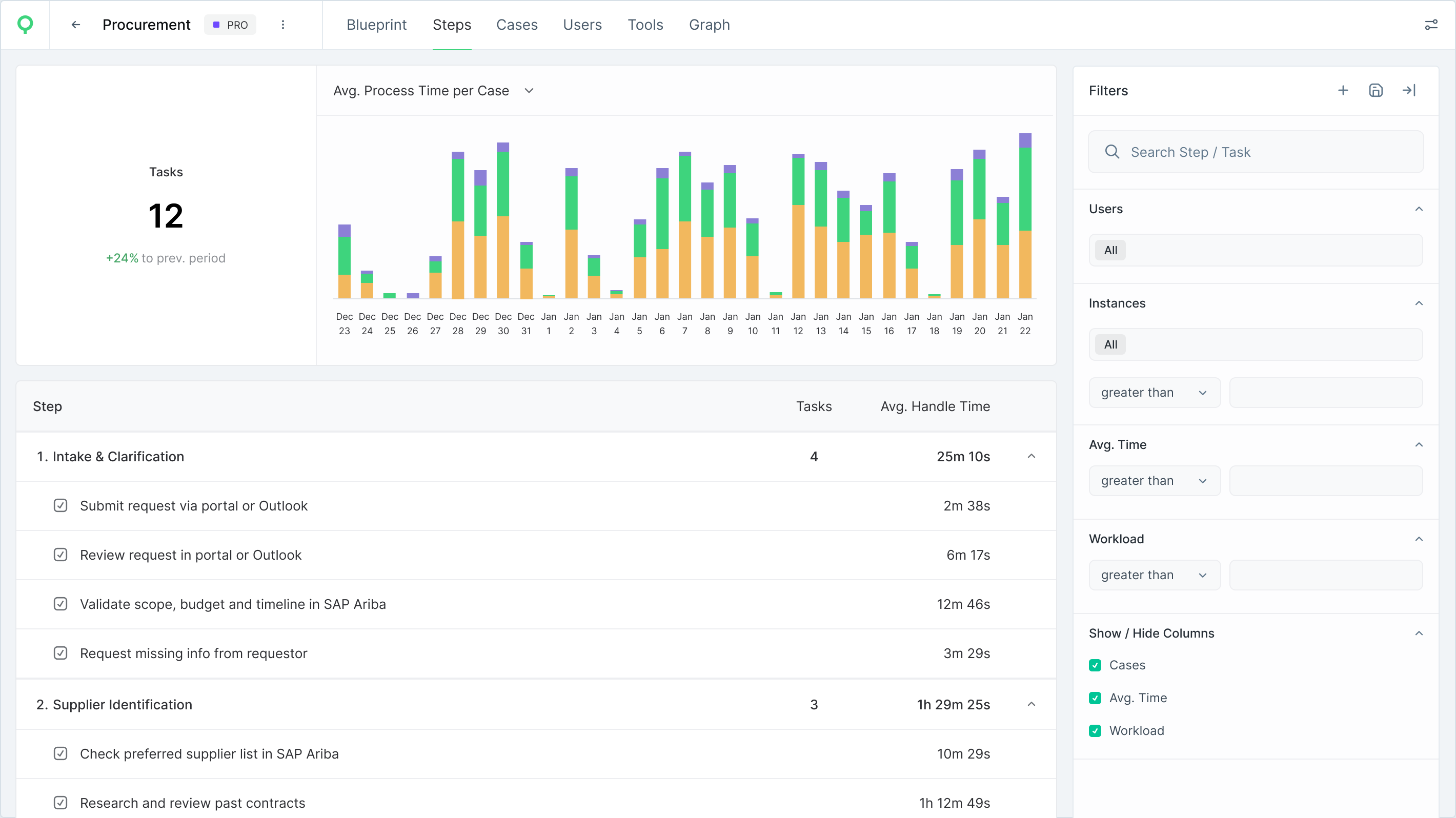The height and width of the screenshot is (818, 1456).
Task: Open the Procurement options three-dot menu
Action: (x=283, y=25)
